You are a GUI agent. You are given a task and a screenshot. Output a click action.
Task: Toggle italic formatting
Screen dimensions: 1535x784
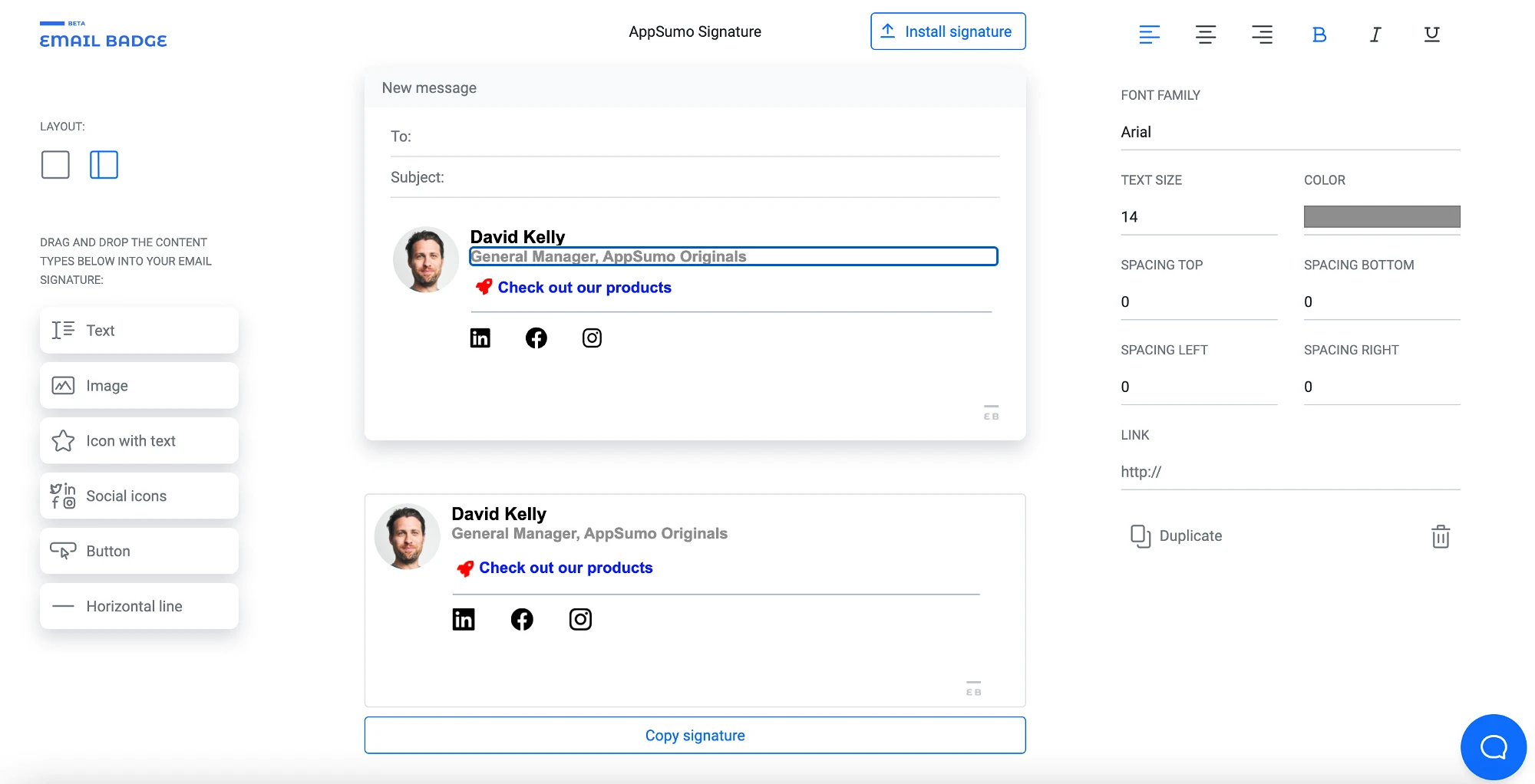(1375, 35)
